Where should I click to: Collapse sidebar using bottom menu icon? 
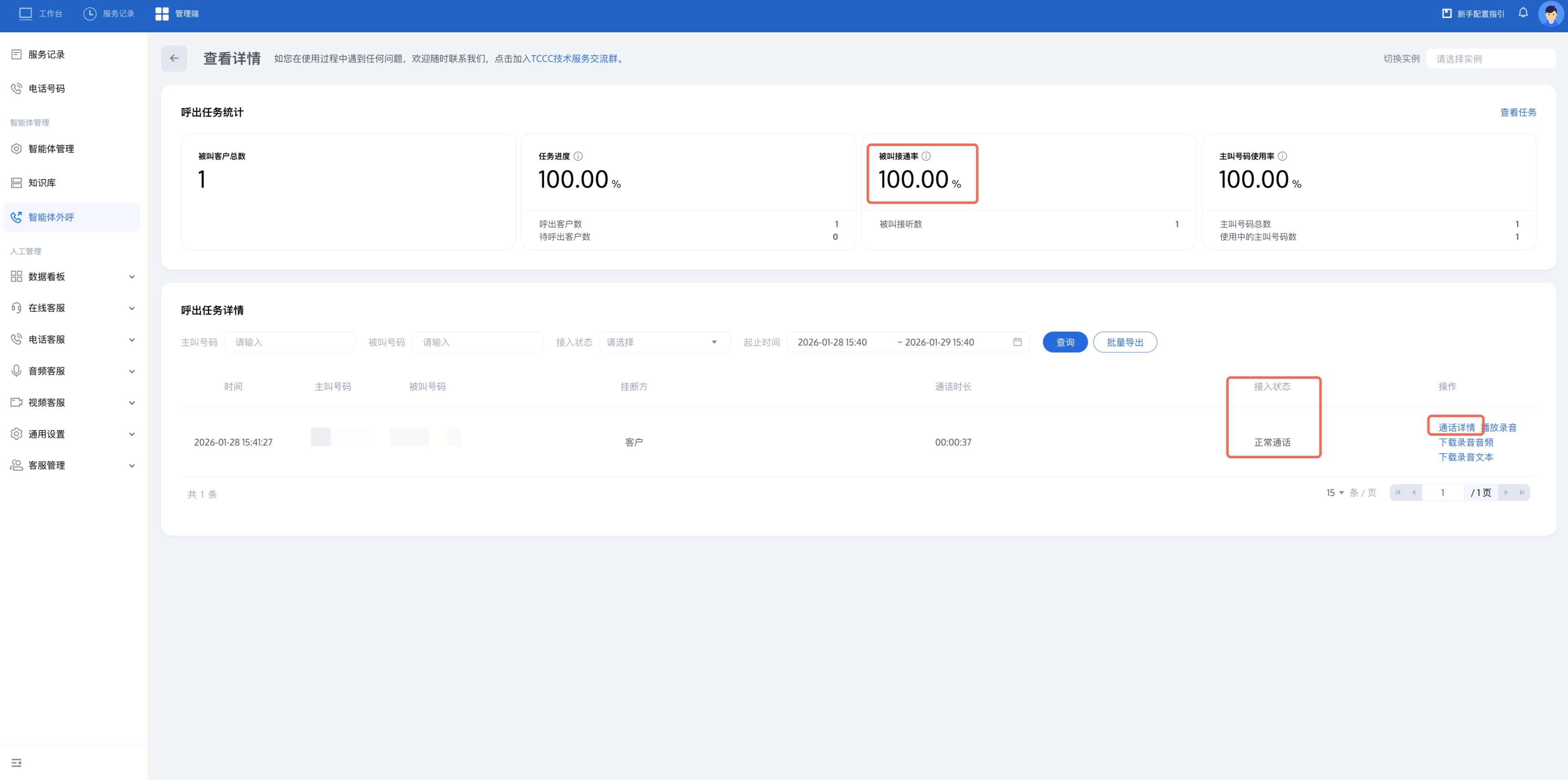pyautogui.click(x=17, y=762)
